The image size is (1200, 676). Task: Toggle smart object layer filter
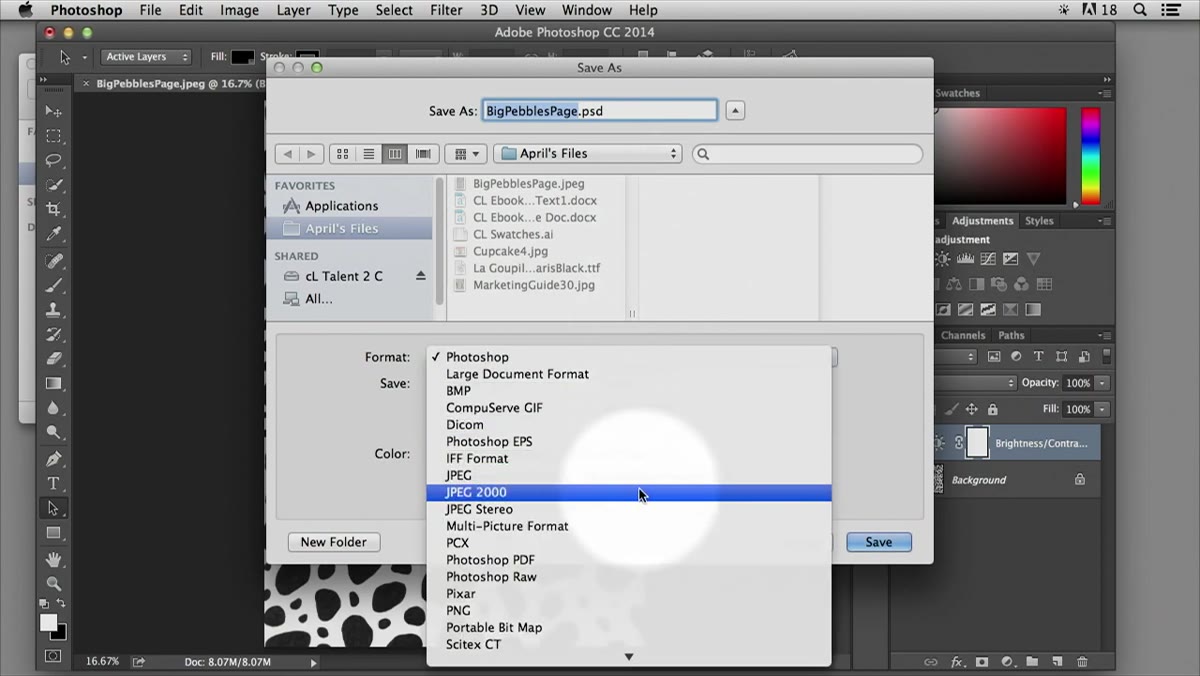(1084, 356)
